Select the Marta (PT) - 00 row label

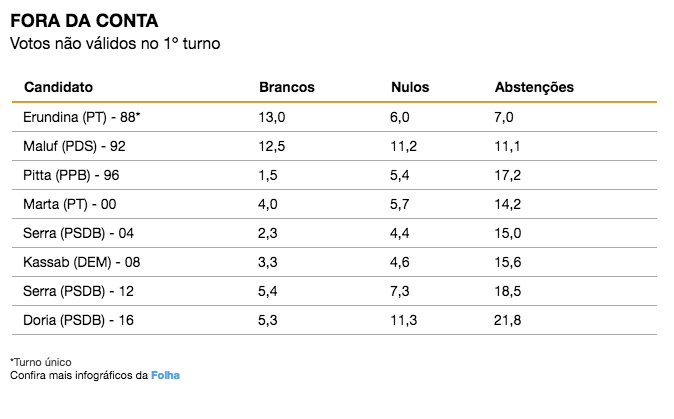tap(71, 204)
